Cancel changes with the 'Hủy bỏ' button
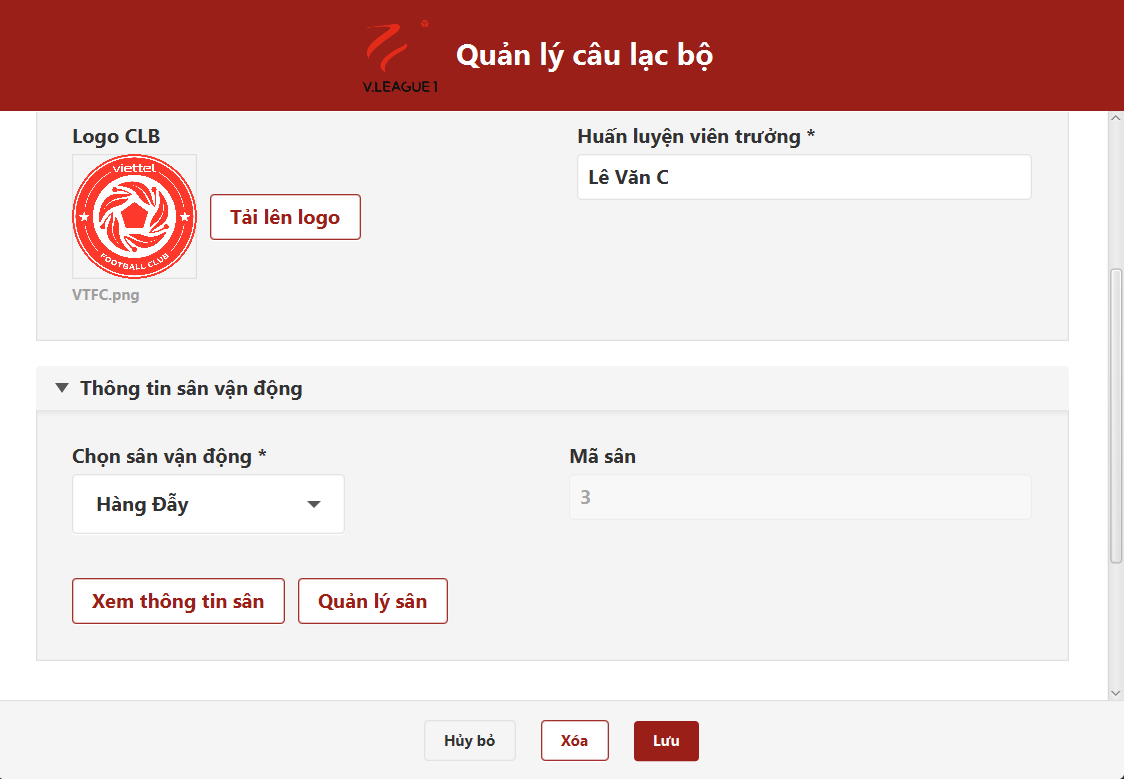The image size is (1124, 779). coord(470,741)
